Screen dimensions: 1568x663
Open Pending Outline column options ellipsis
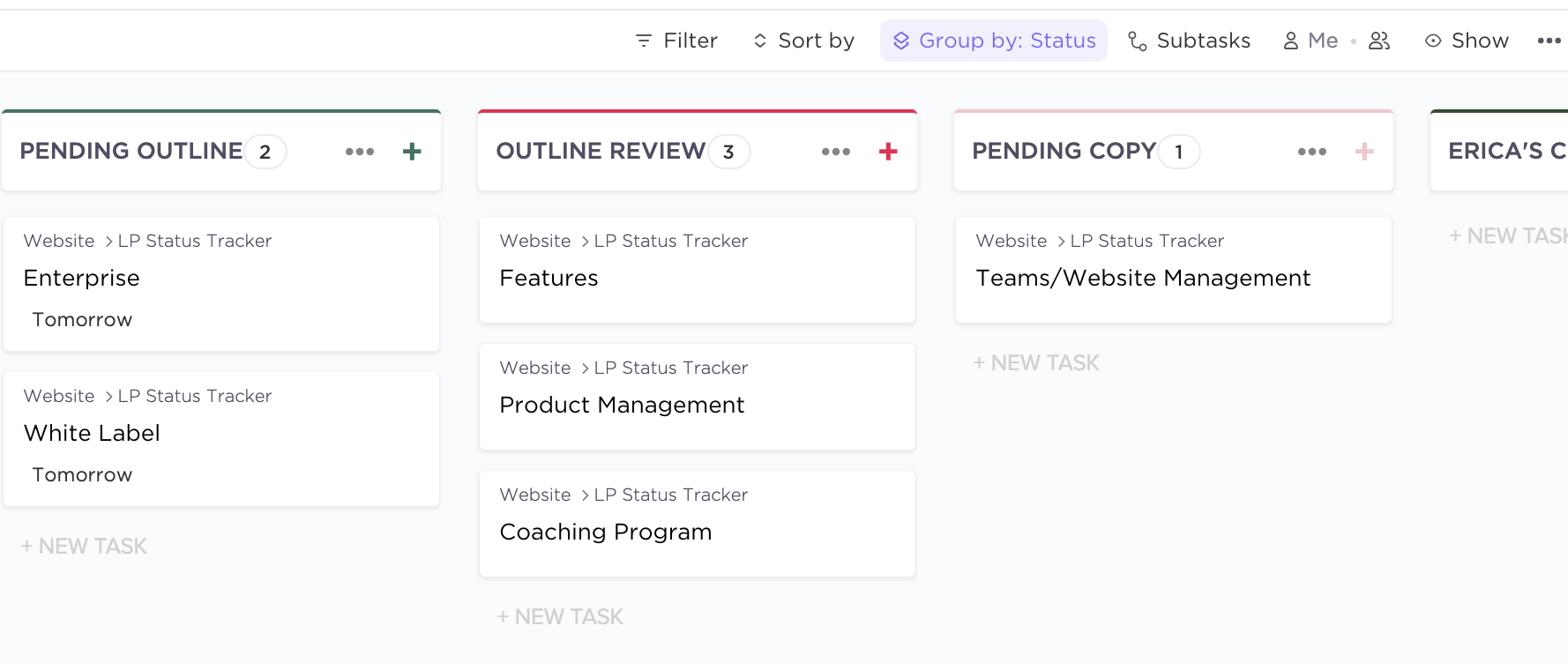point(360,152)
